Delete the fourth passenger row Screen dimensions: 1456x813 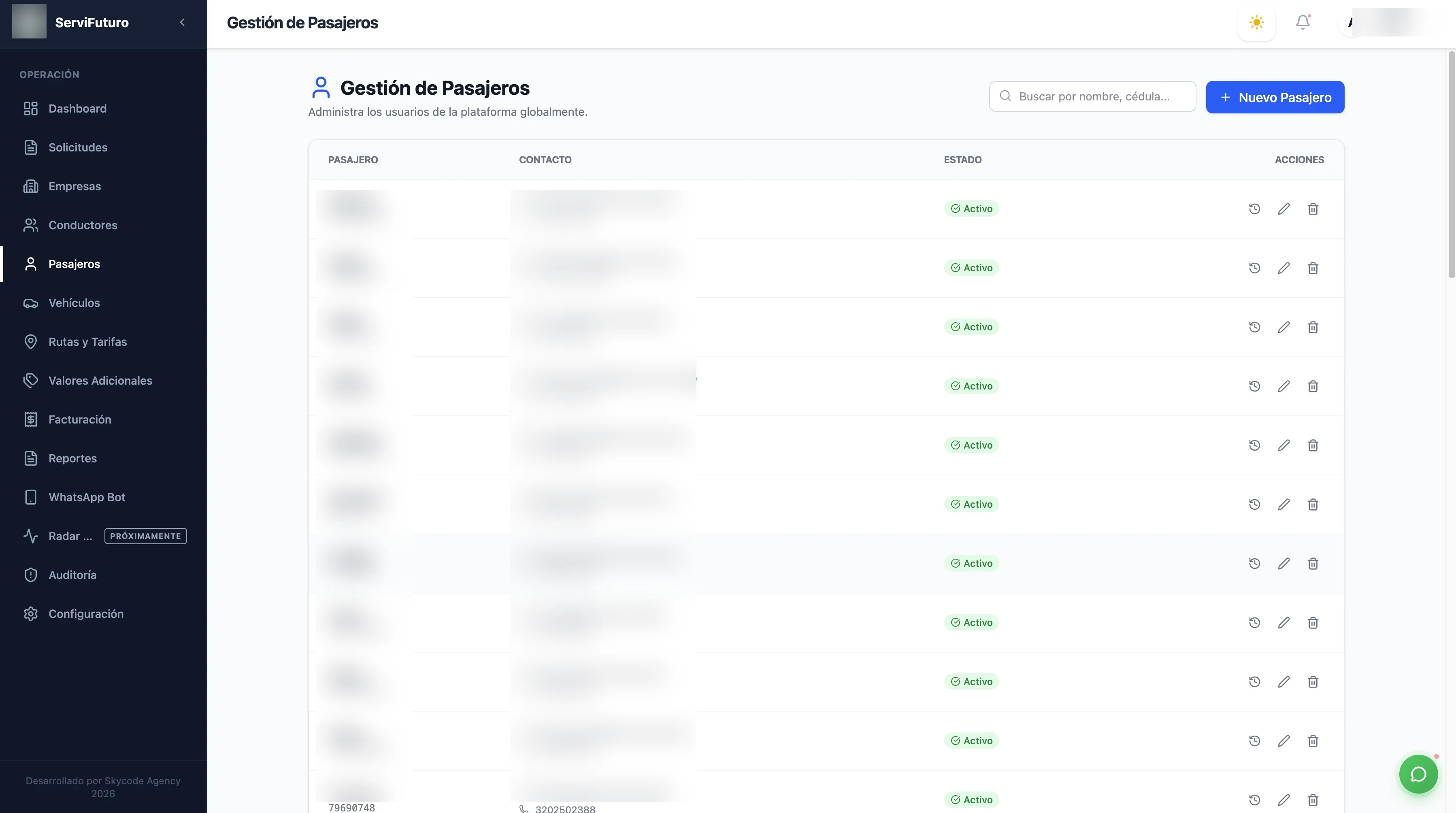1313,386
